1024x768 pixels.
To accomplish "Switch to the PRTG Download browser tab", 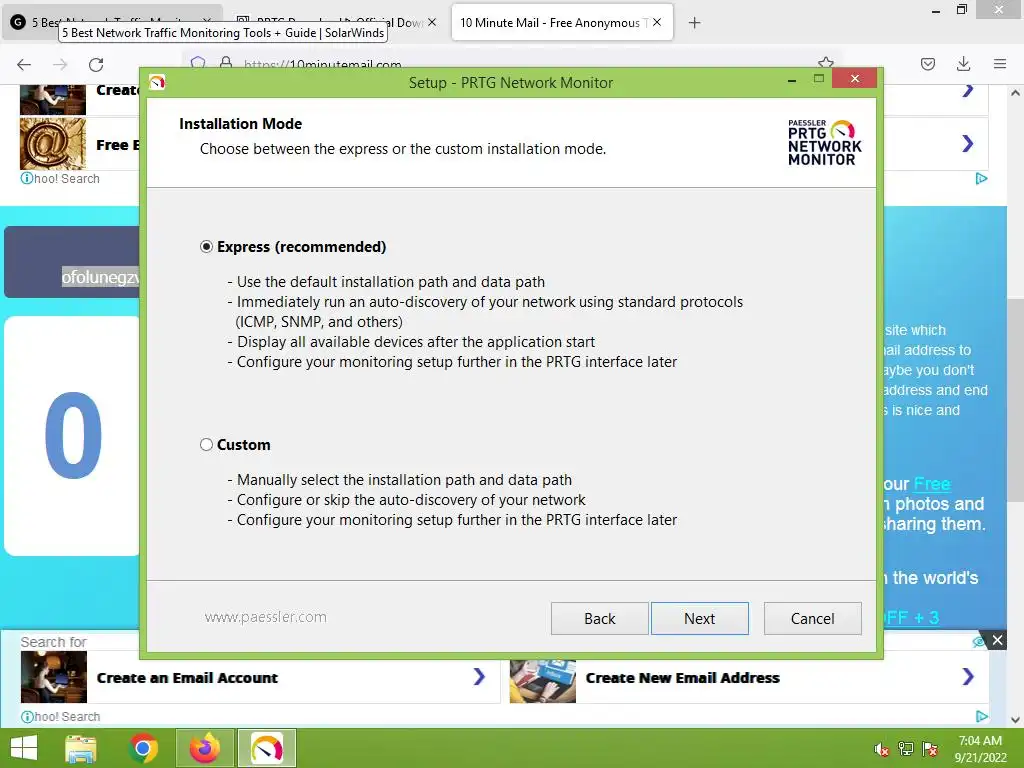I will [x=336, y=22].
